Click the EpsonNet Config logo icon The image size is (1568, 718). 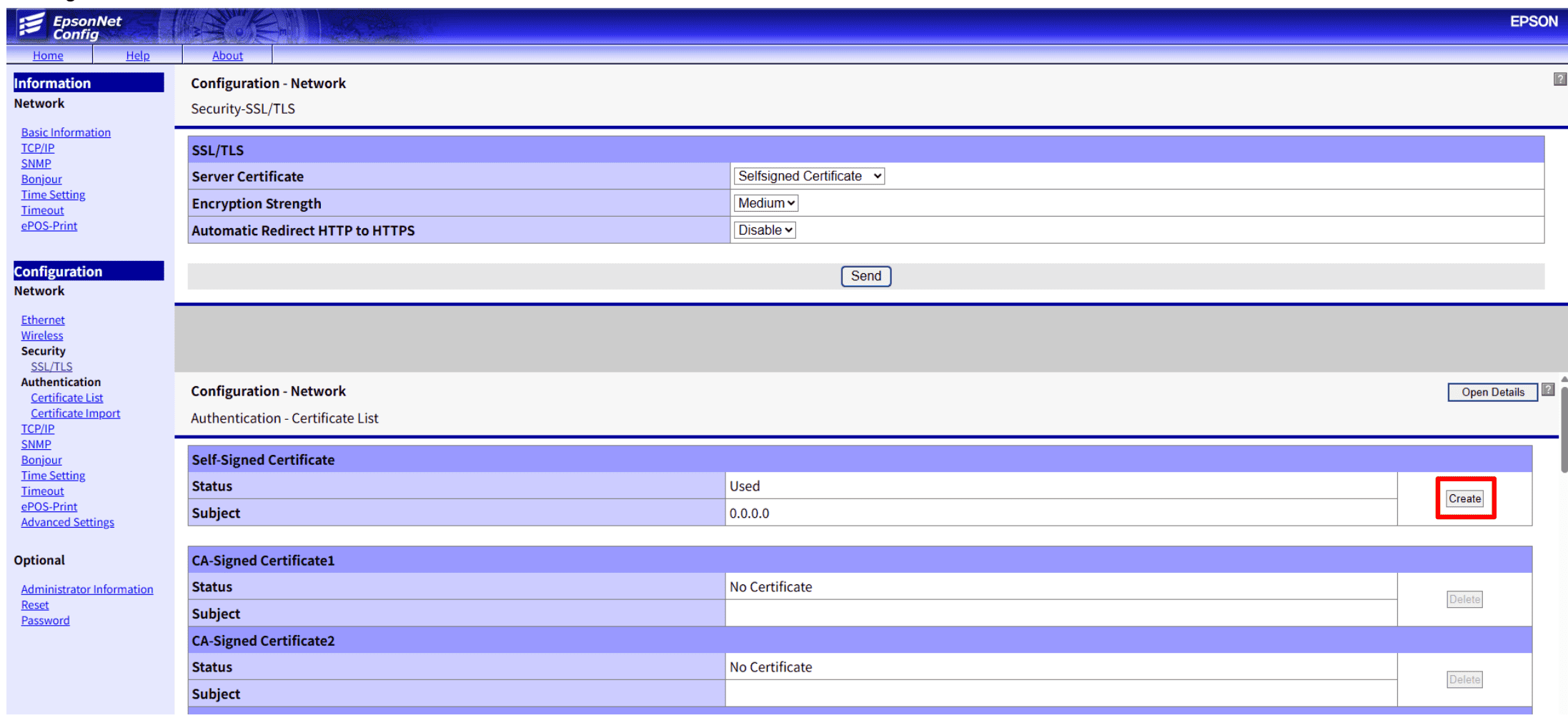[31, 25]
